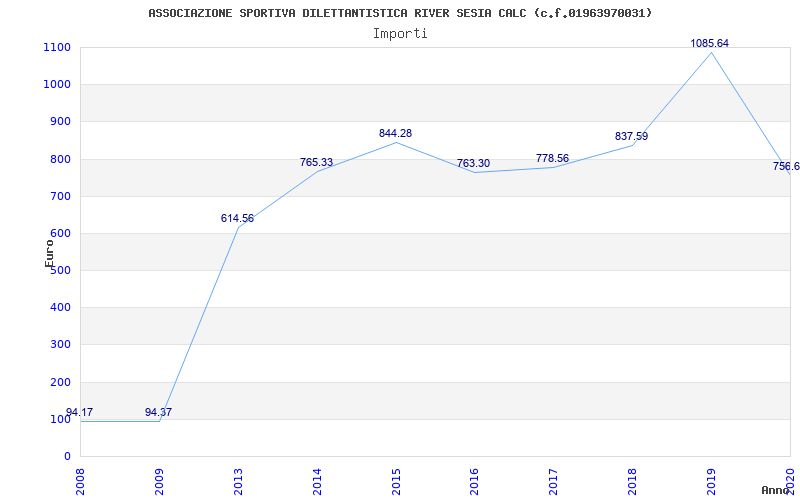Click the 2009 x-axis year label
Viewport: 800px width, 500px height.
point(159,482)
